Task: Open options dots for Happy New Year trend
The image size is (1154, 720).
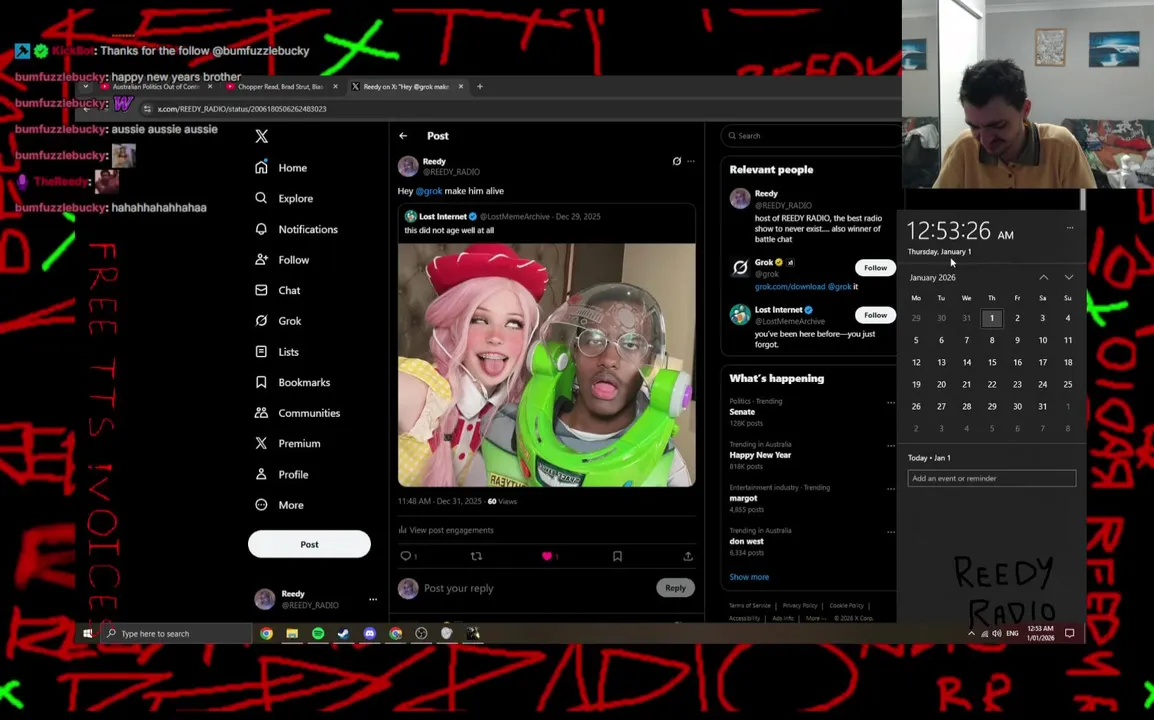Action: 891,445
